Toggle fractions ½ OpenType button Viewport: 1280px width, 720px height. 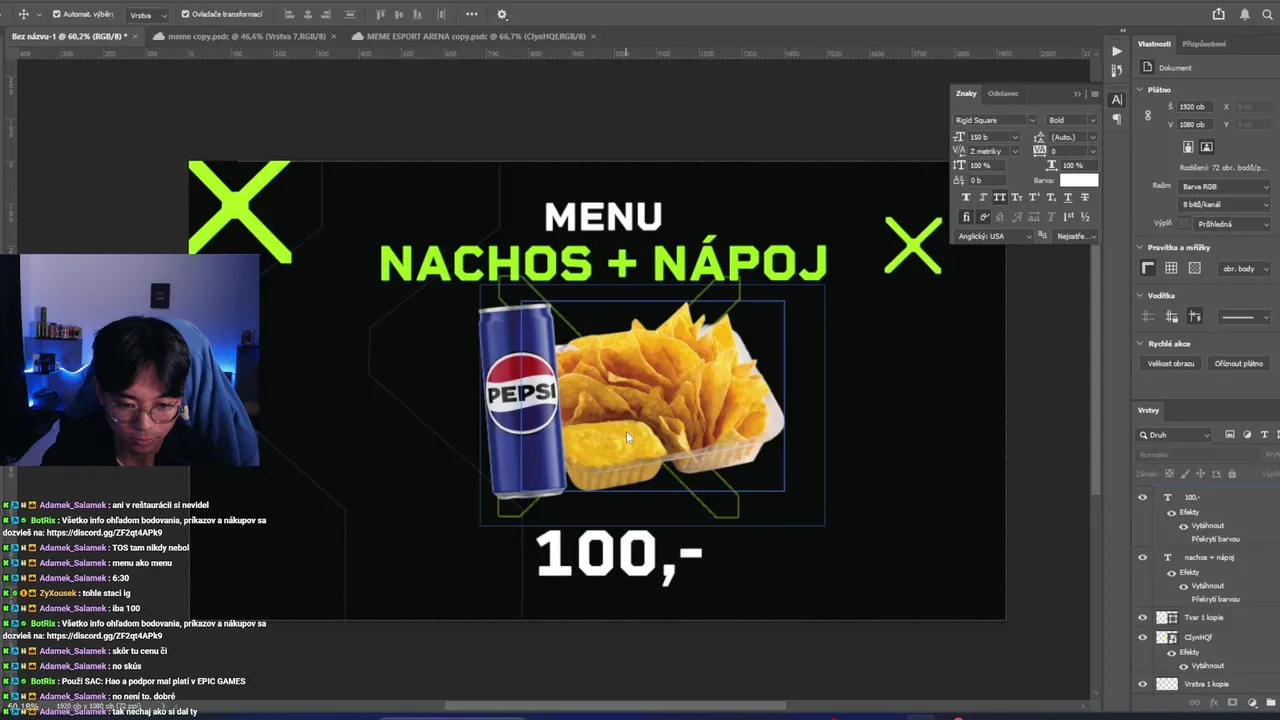click(x=1085, y=216)
